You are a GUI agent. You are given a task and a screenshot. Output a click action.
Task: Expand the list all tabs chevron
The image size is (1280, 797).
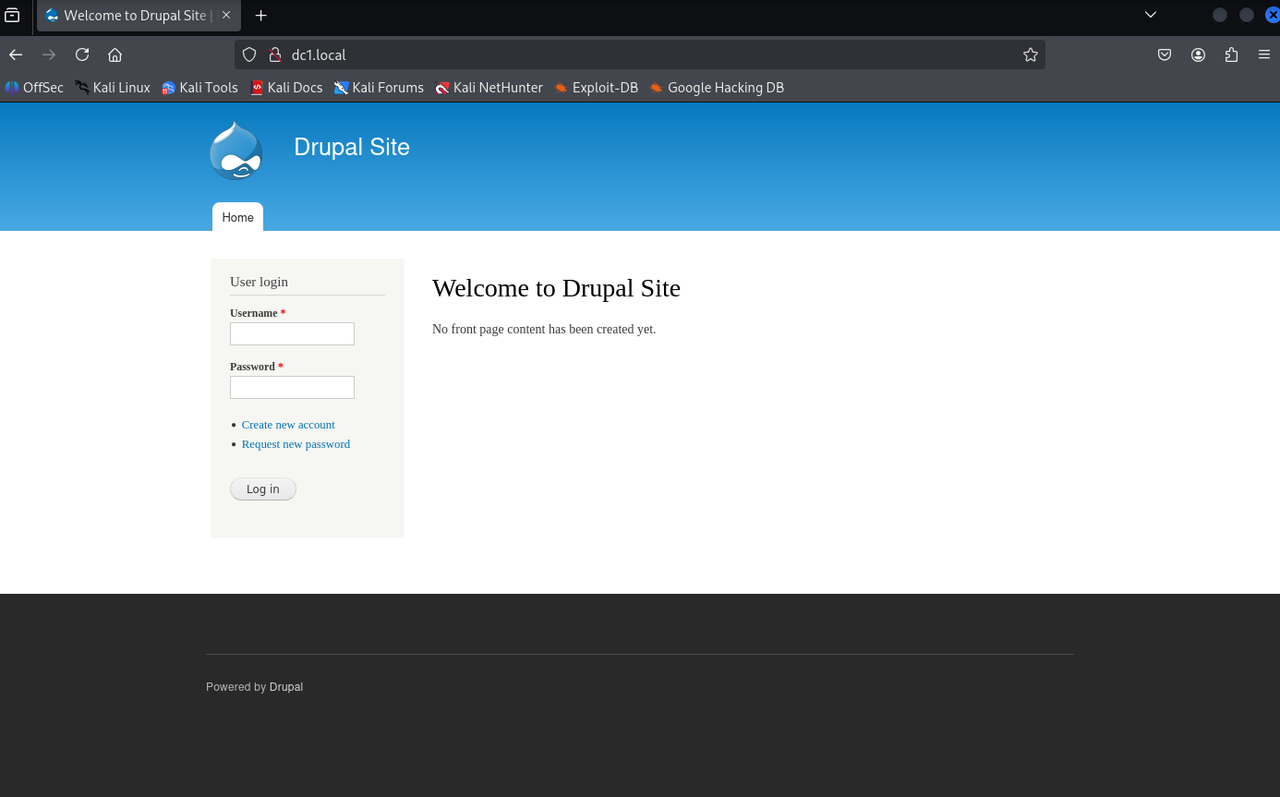point(1151,15)
